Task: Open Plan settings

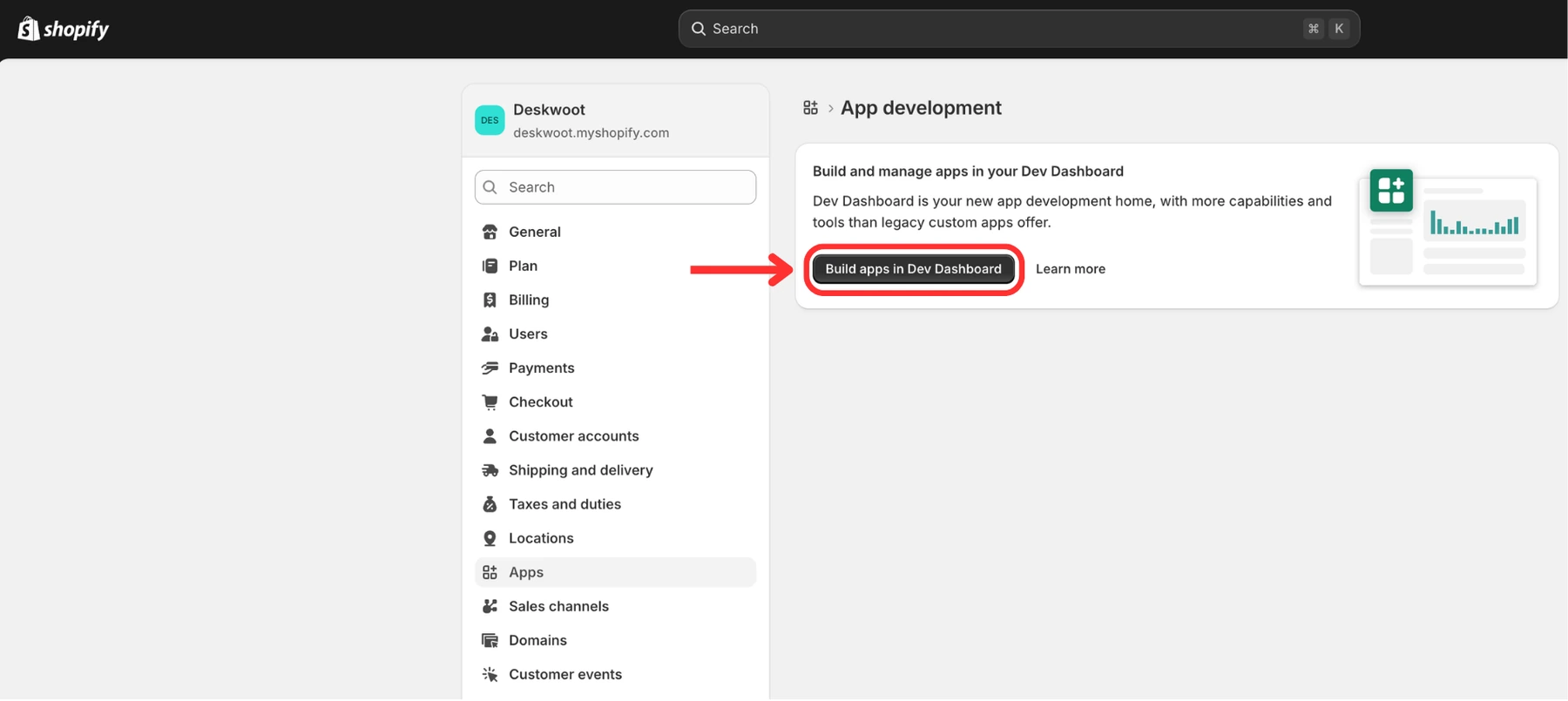Action: click(x=615, y=266)
